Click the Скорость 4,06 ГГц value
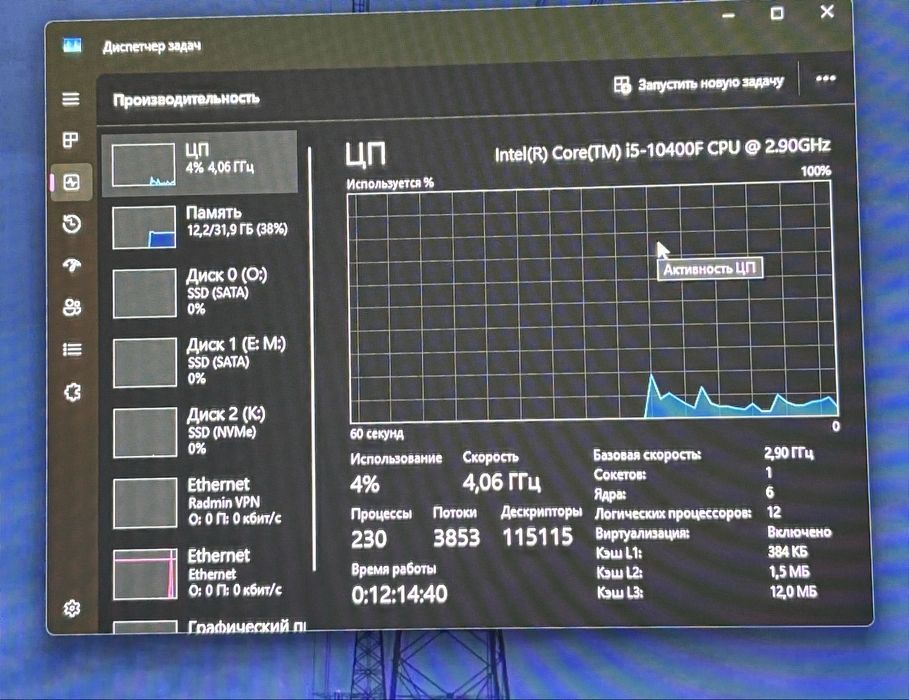Viewport: 909px width, 700px height. [x=501, y=482]
